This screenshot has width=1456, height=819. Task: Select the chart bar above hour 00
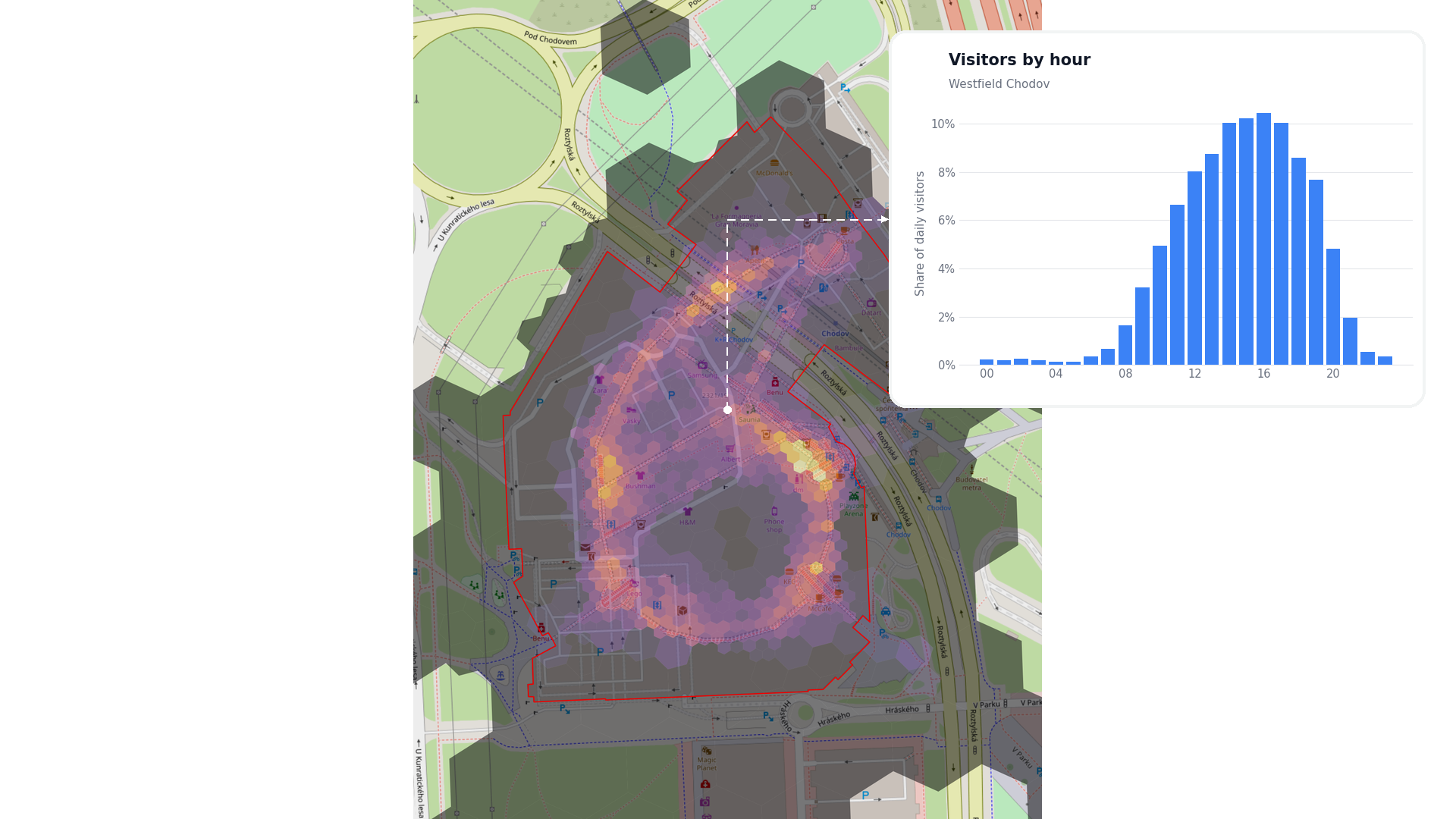click(x=987, y=362)
